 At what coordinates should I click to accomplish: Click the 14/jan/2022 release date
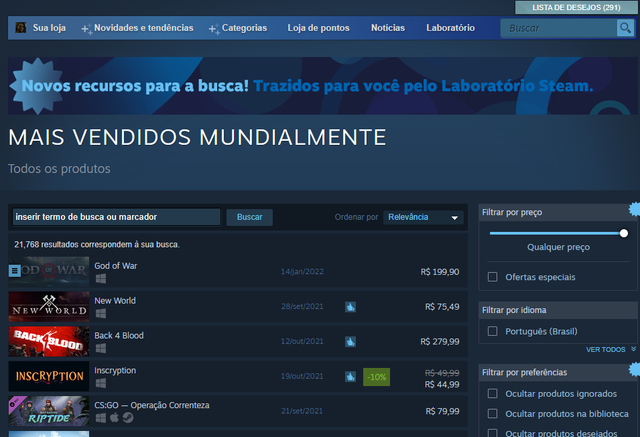tap(302, 272)
